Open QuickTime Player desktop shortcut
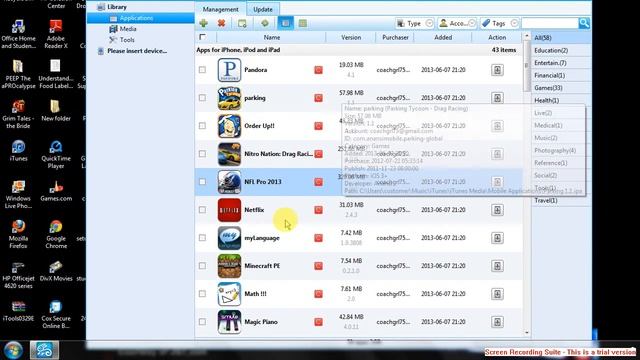 click(56, 155)
